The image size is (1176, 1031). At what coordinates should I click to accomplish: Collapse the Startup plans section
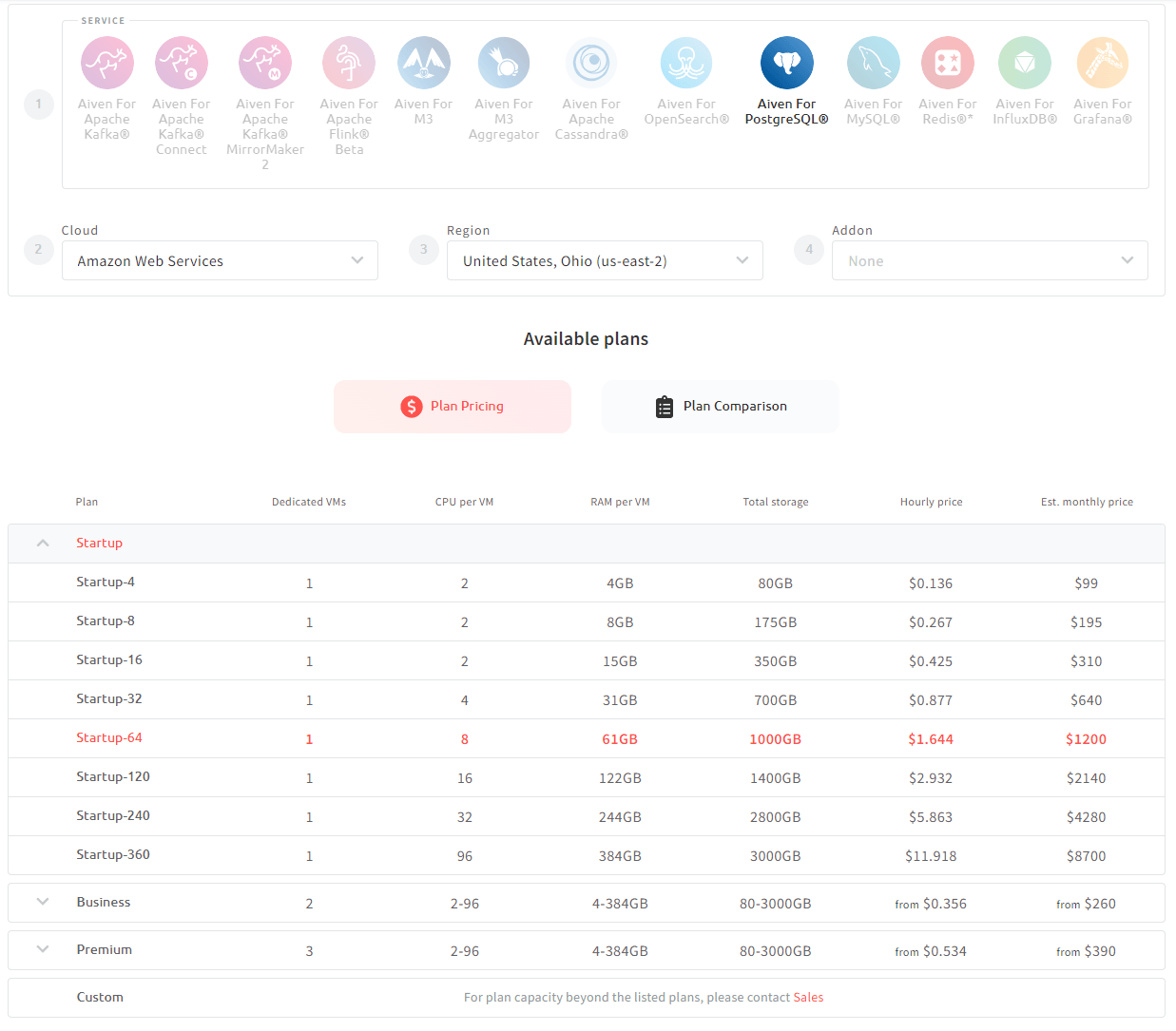[42, 543]
